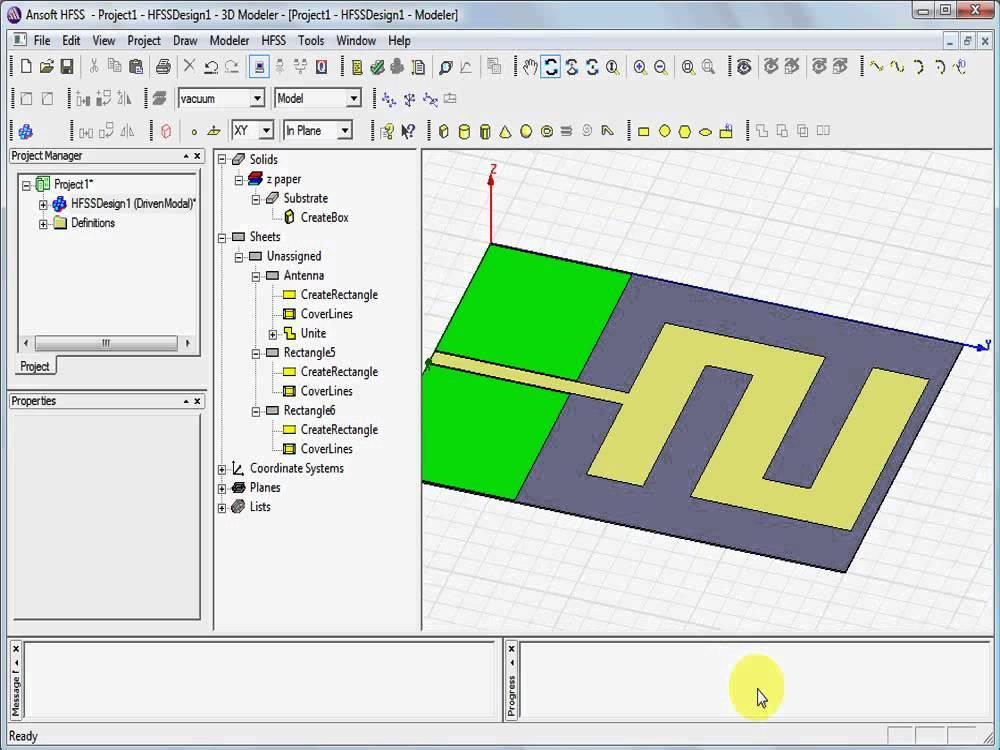Select the Draw Circle tool
1000x750 pixels.
point(665,131)
